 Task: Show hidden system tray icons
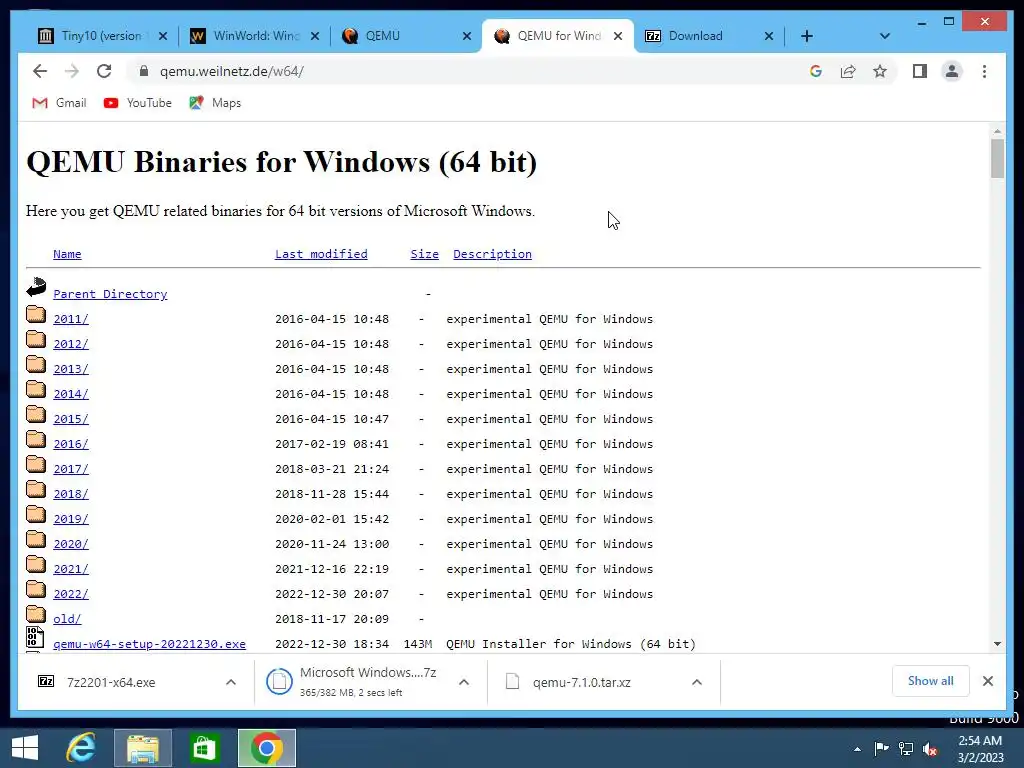tap(857, 749)
